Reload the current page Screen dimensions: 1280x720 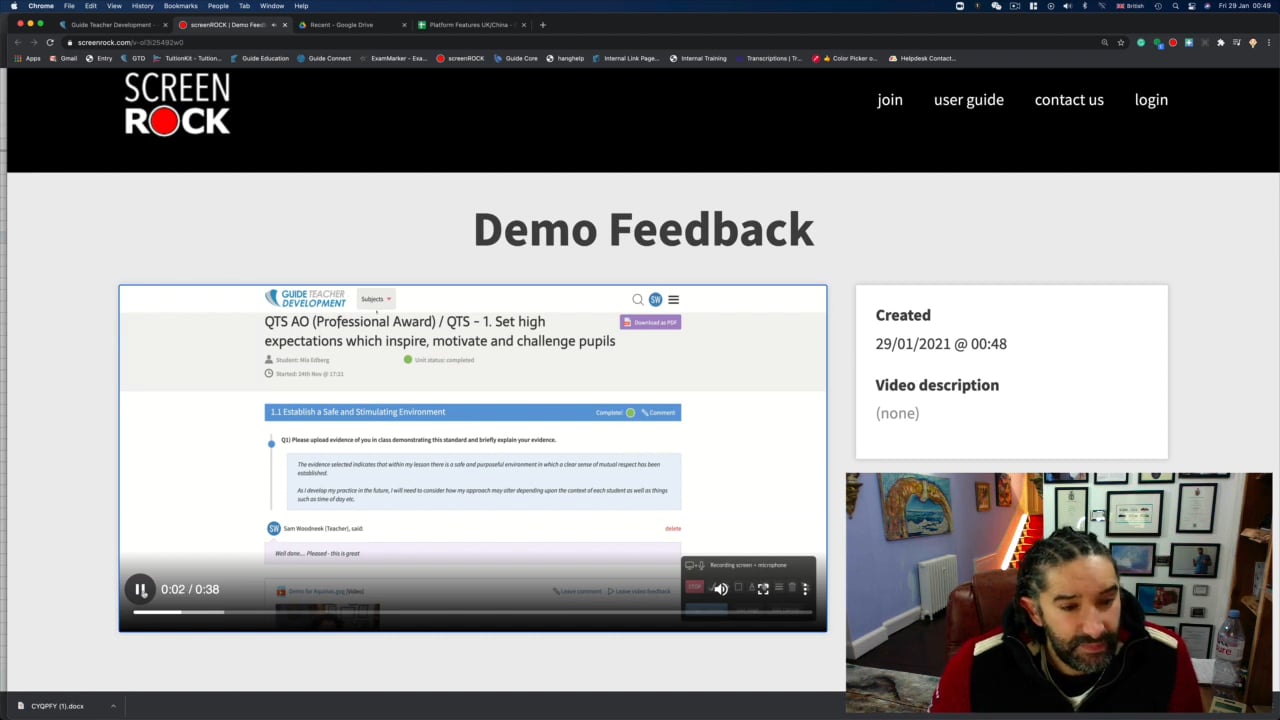click(x=50, y=42)
